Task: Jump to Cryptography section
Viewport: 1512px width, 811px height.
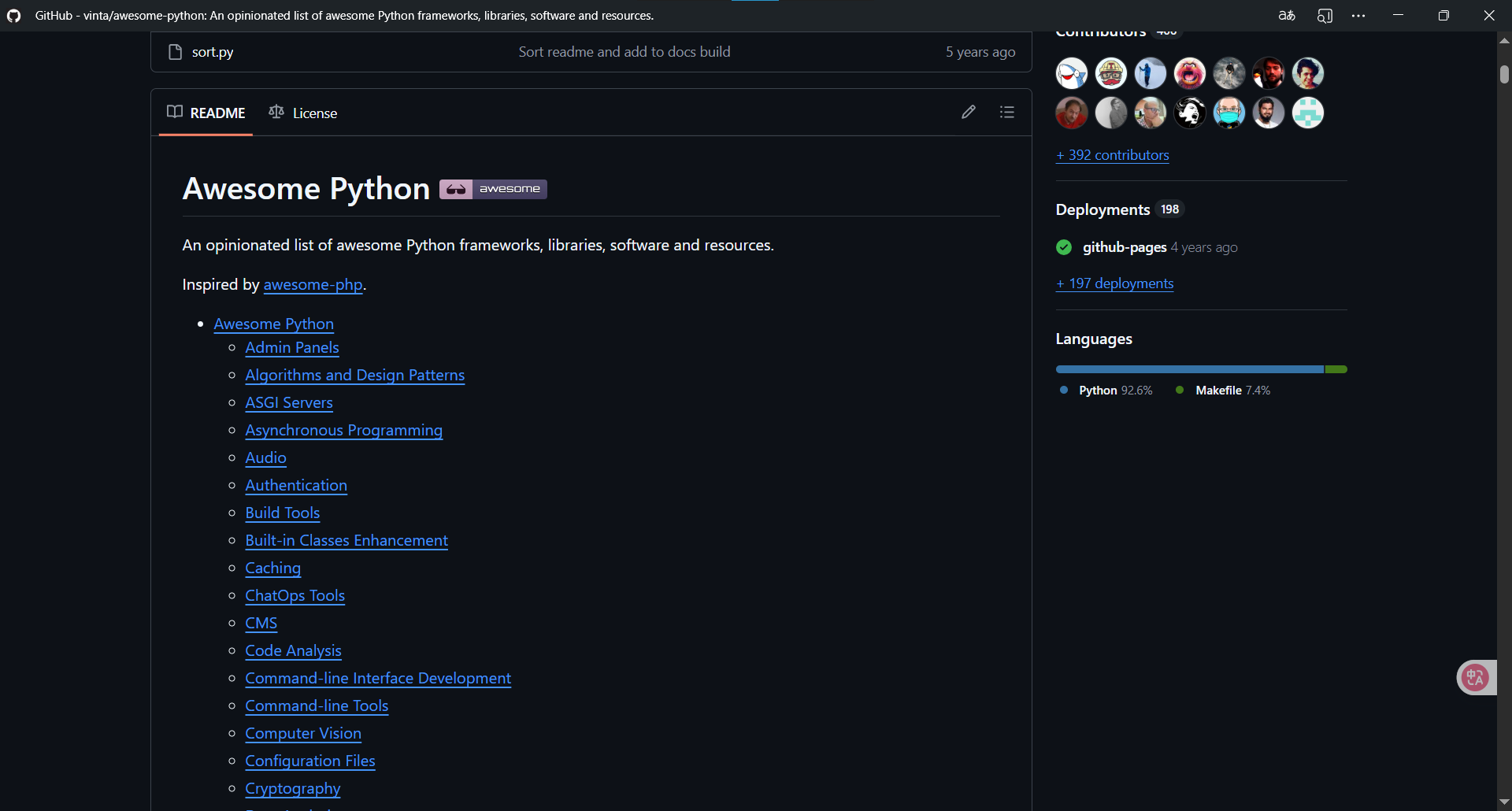Action: pyautogui.click(x=293, y=788)
